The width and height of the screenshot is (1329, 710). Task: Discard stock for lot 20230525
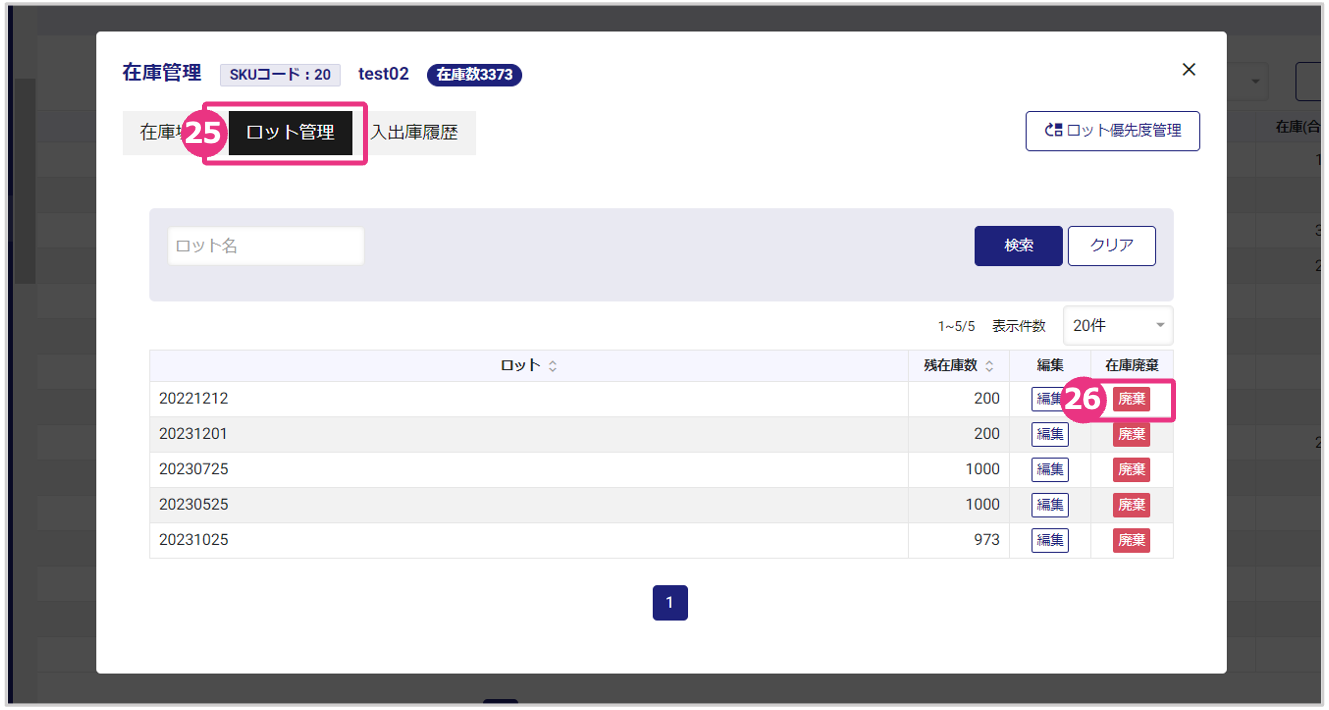tap(1131, 505)
